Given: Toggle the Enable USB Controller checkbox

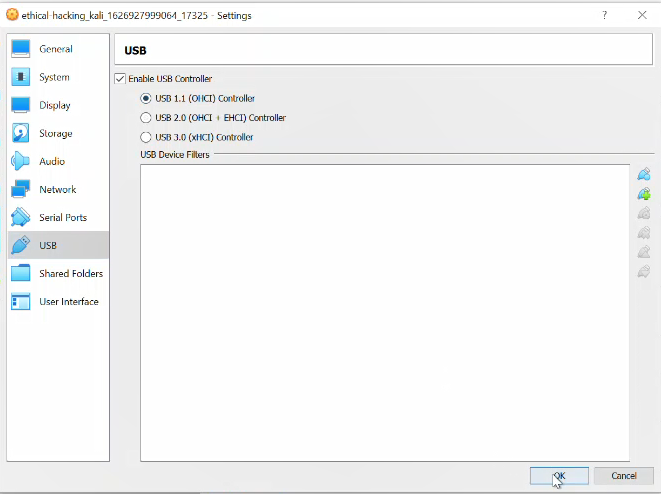Looking at the screenshot, I should 120,79.
